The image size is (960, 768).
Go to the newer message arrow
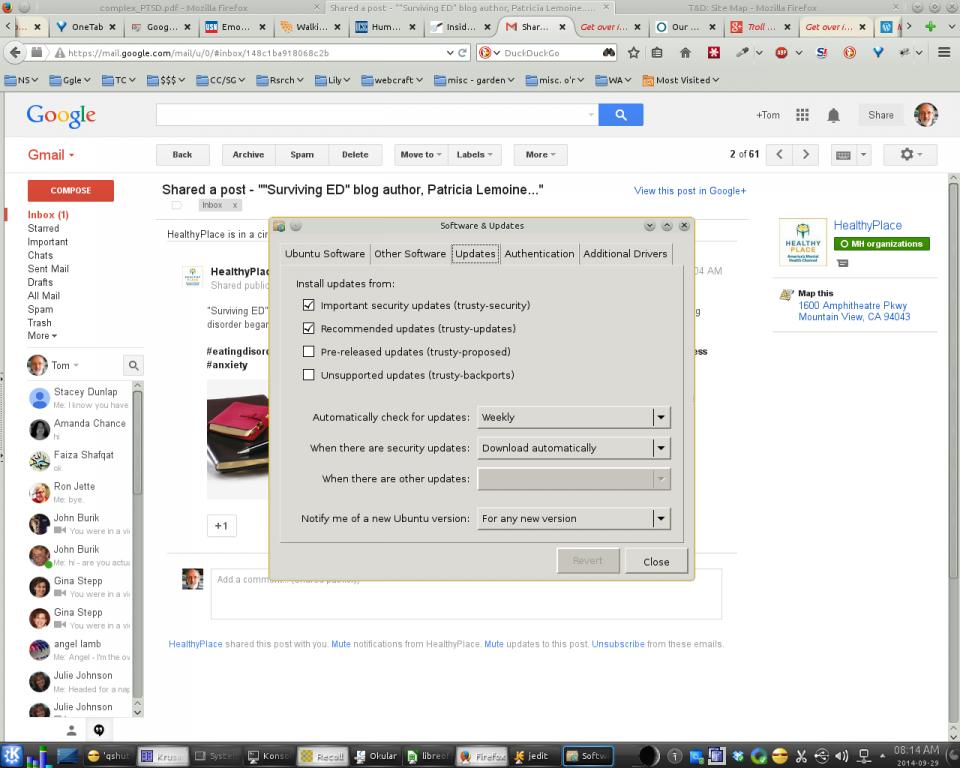[780, 154]
